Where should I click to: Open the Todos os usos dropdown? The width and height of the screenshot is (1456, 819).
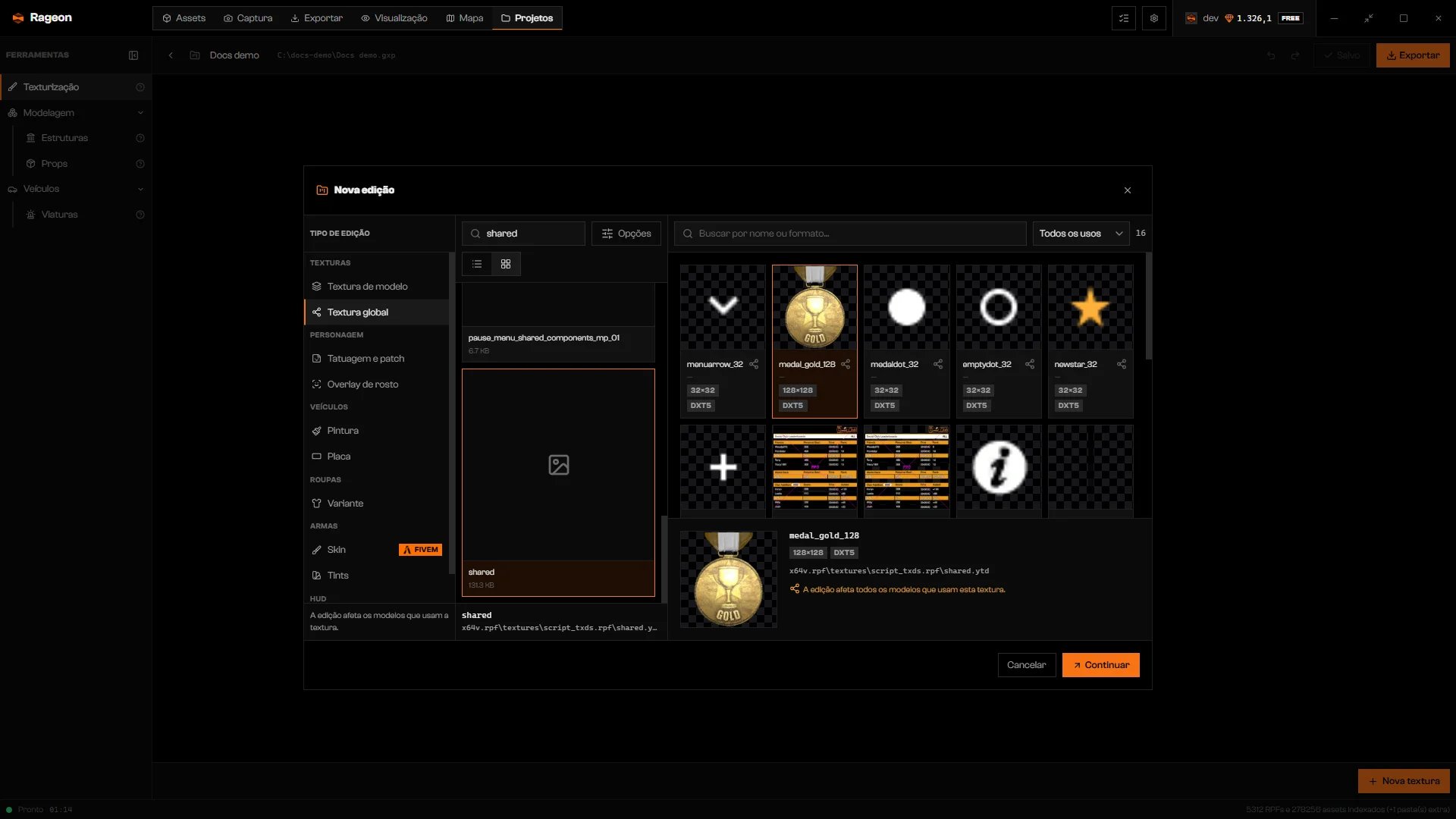(x=1081, y=234)
